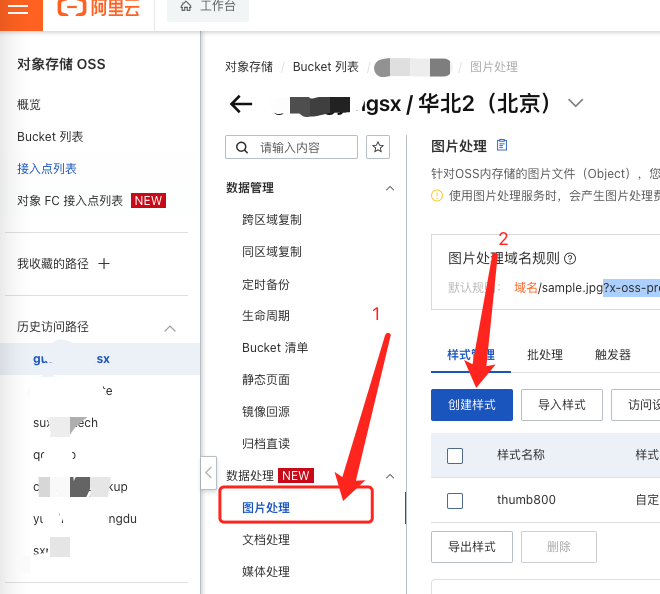Check the thumb800 style checkbox
The height and width of the screenshot is (594, 660).
(x=455, y=500)
